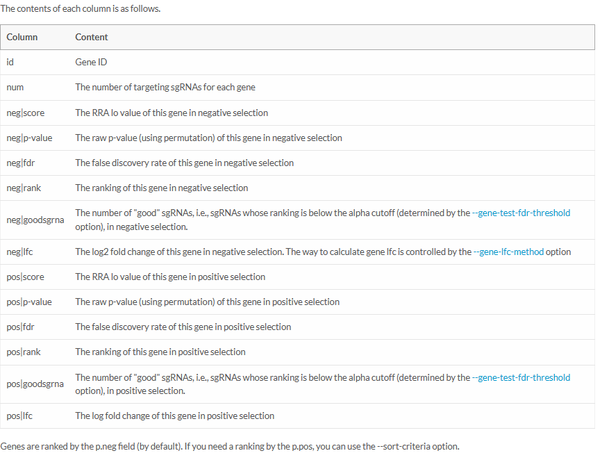Click the "pos|goodsgrna" row label
Screen dimensions: 600x460
click(34, 384)
